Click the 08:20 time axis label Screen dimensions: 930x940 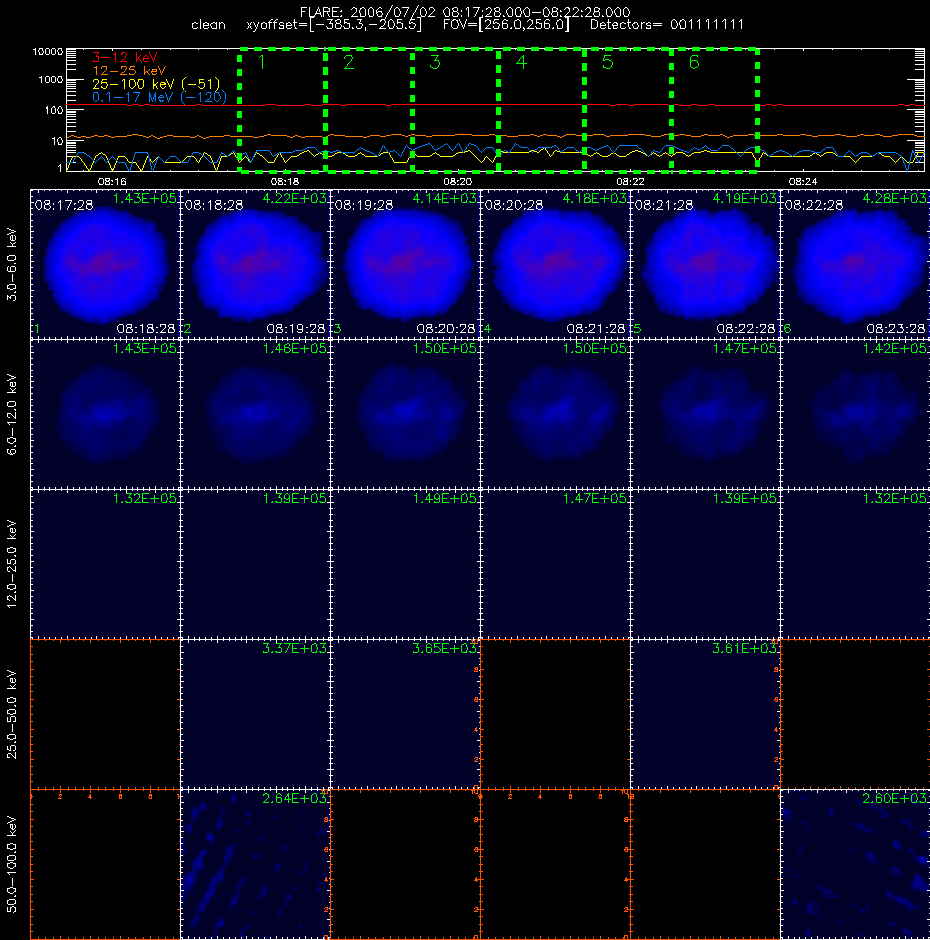458,181
